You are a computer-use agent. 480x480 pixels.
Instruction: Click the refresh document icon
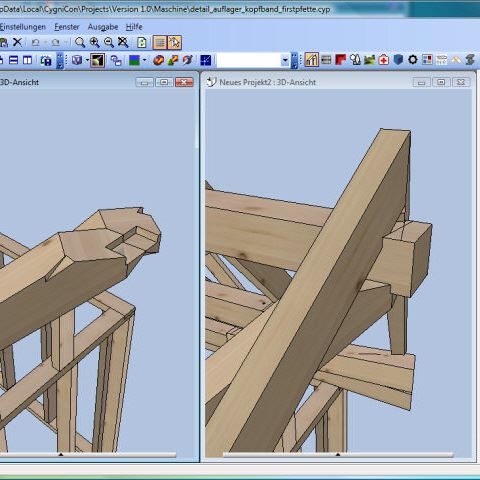pyautogui.click(x=142, y=42)
